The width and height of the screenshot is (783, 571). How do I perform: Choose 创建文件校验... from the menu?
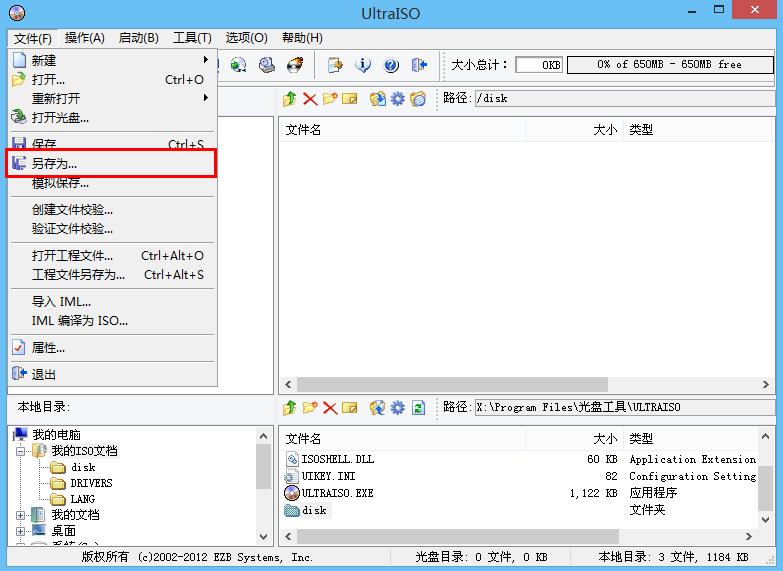coord(112,210)
